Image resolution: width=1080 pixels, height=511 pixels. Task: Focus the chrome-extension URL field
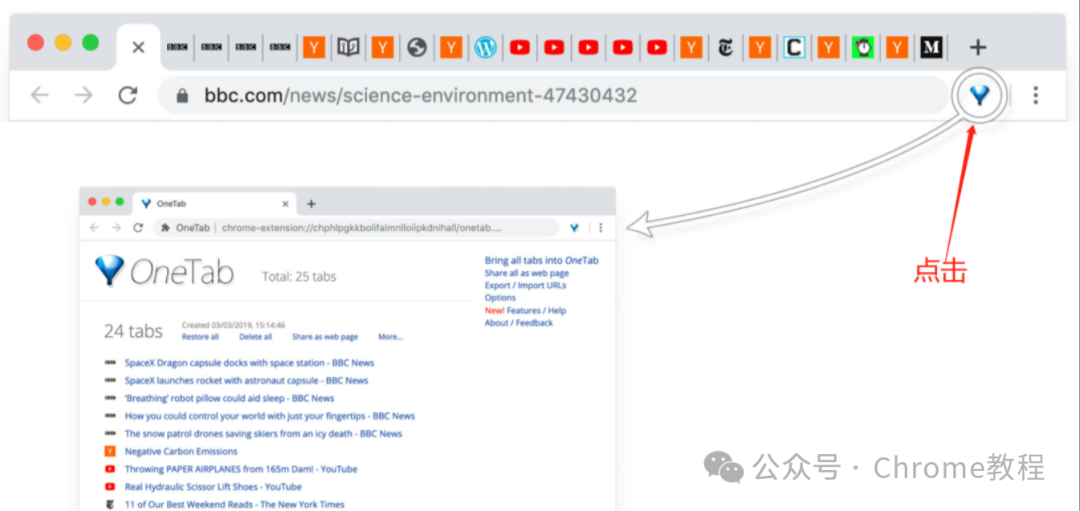pyautogui.click(x=356, y=227)
